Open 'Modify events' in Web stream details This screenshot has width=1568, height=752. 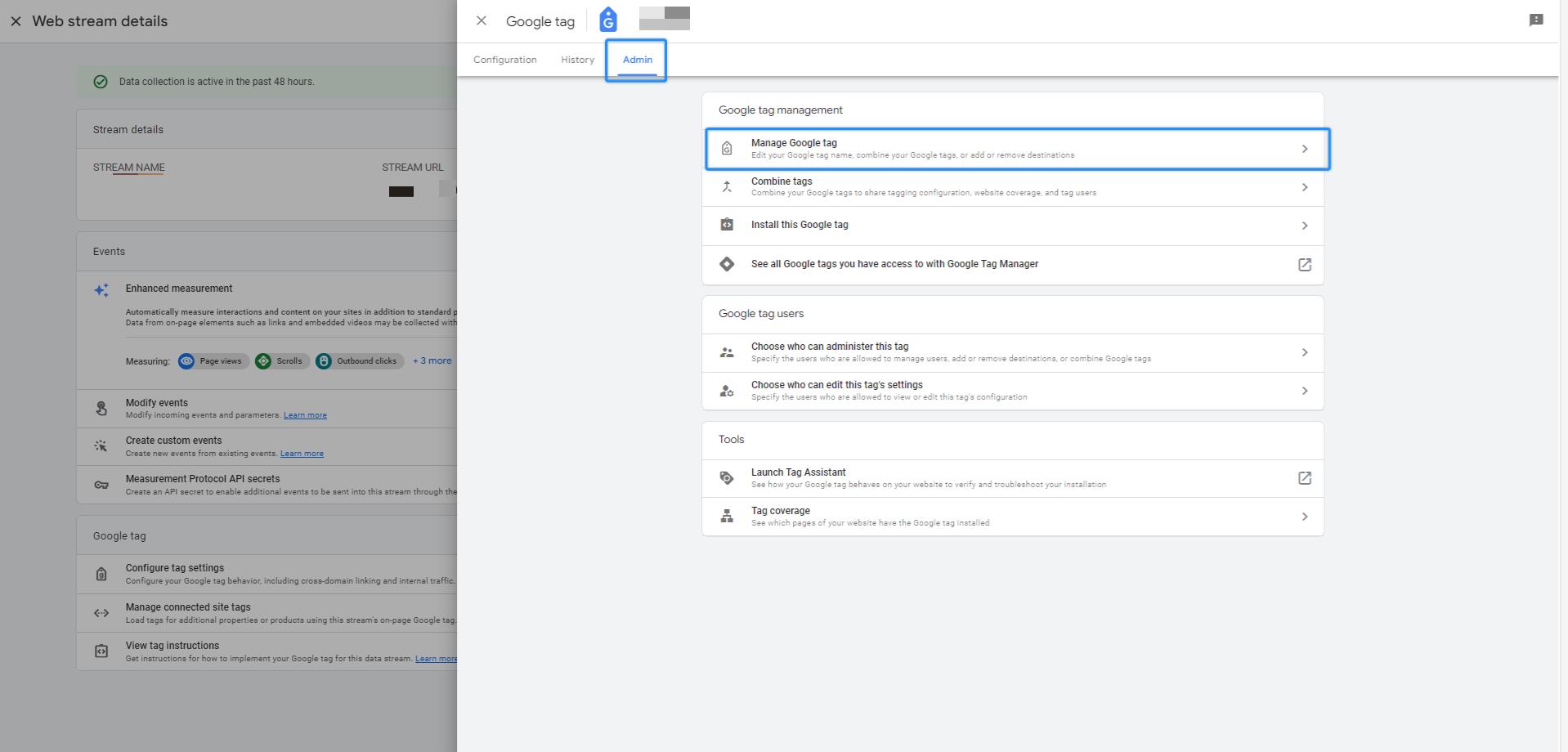(157, 403)
